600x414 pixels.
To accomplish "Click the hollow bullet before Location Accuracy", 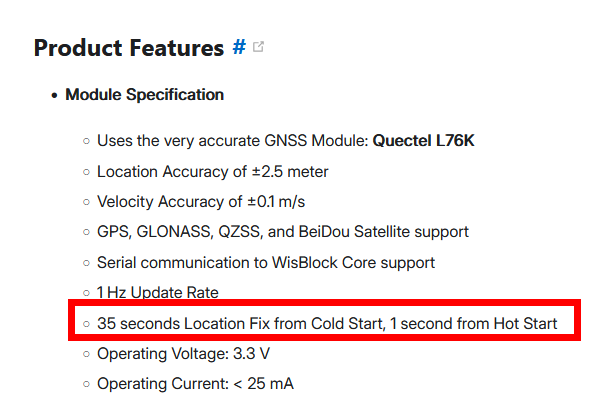I will (x=87, y=171).
